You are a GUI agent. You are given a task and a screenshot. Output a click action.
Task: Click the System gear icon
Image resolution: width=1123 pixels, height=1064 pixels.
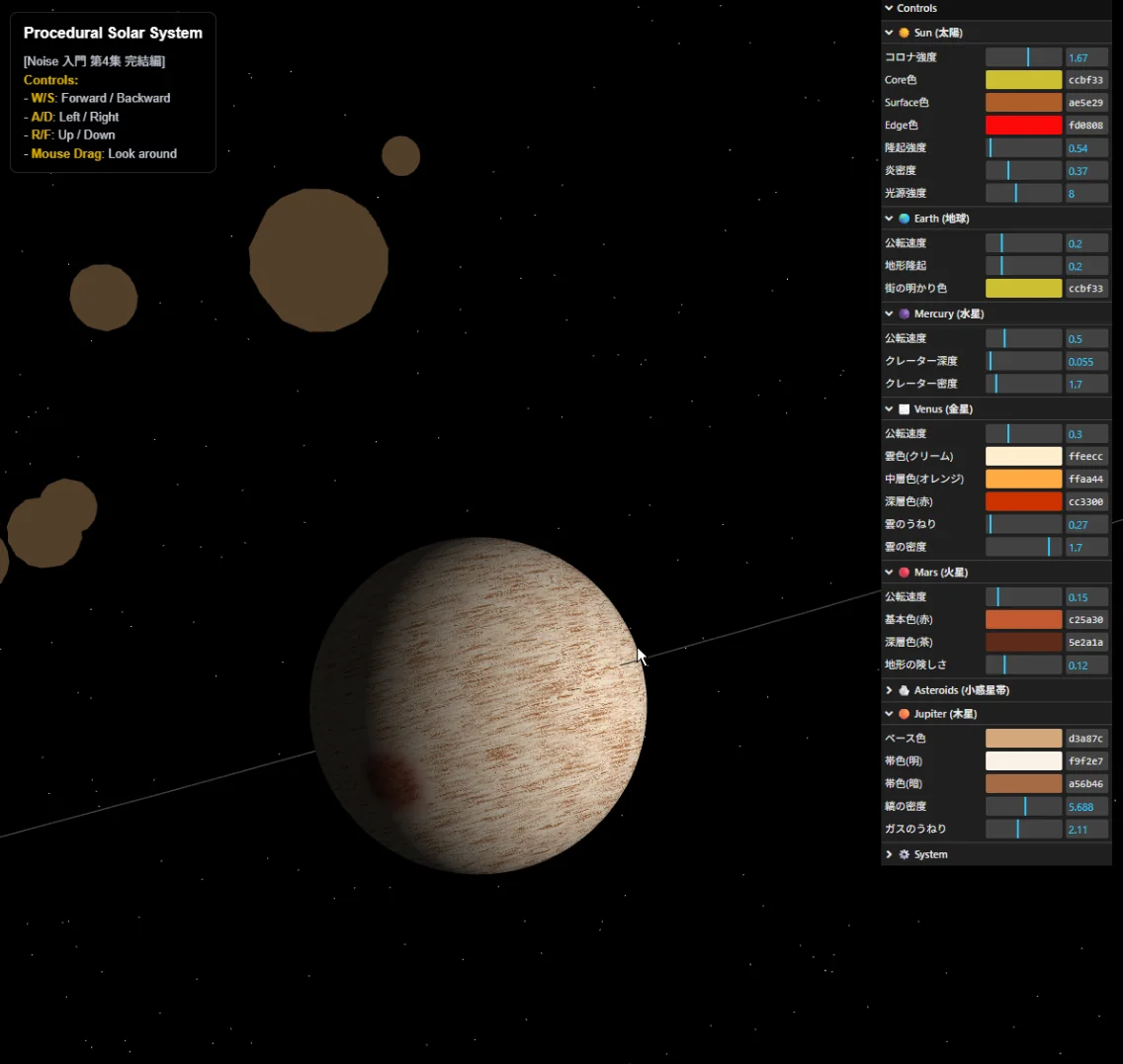(x=904, y=854)
